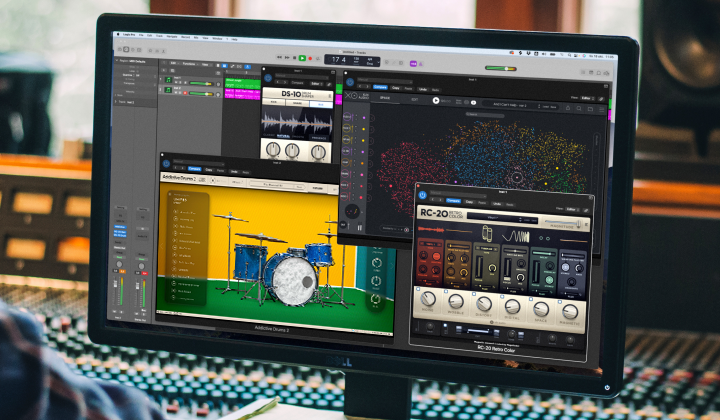Mute the first track

pyautogui.click(x=176, y=83)
